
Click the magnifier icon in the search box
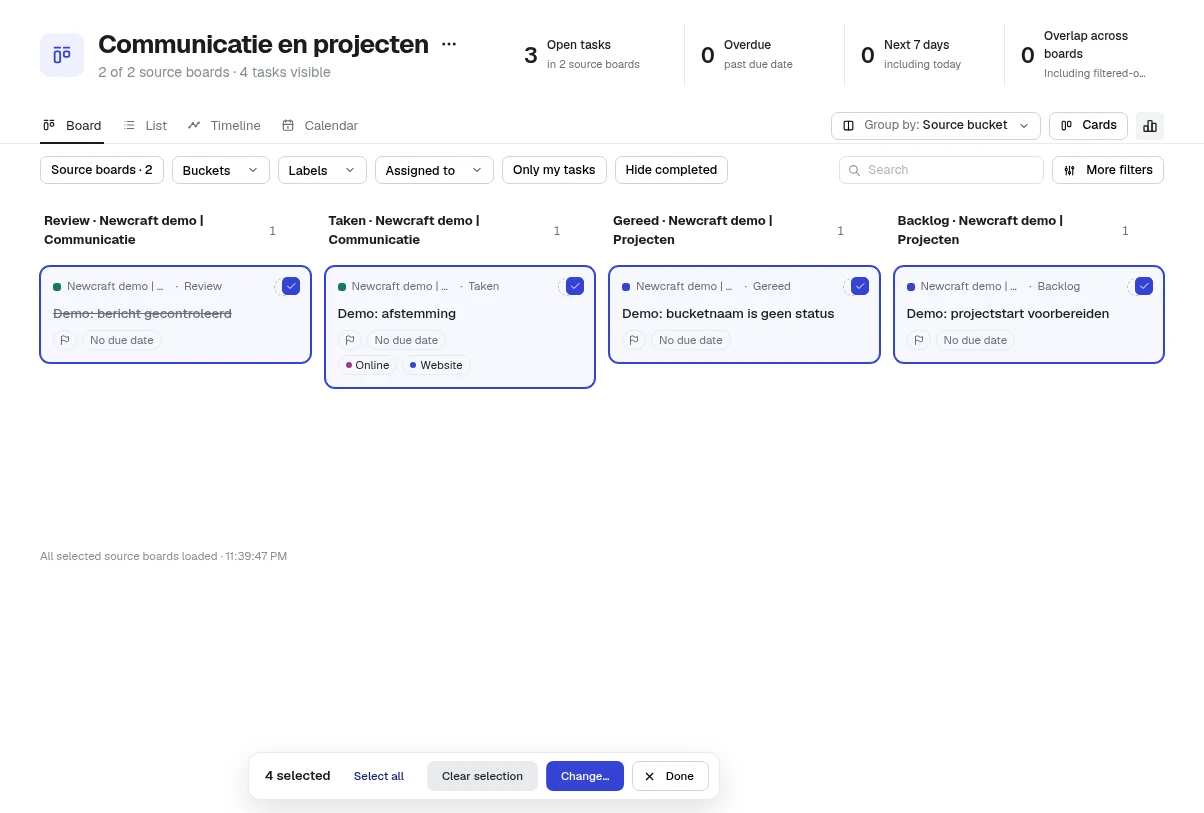[x=855, y=170]
